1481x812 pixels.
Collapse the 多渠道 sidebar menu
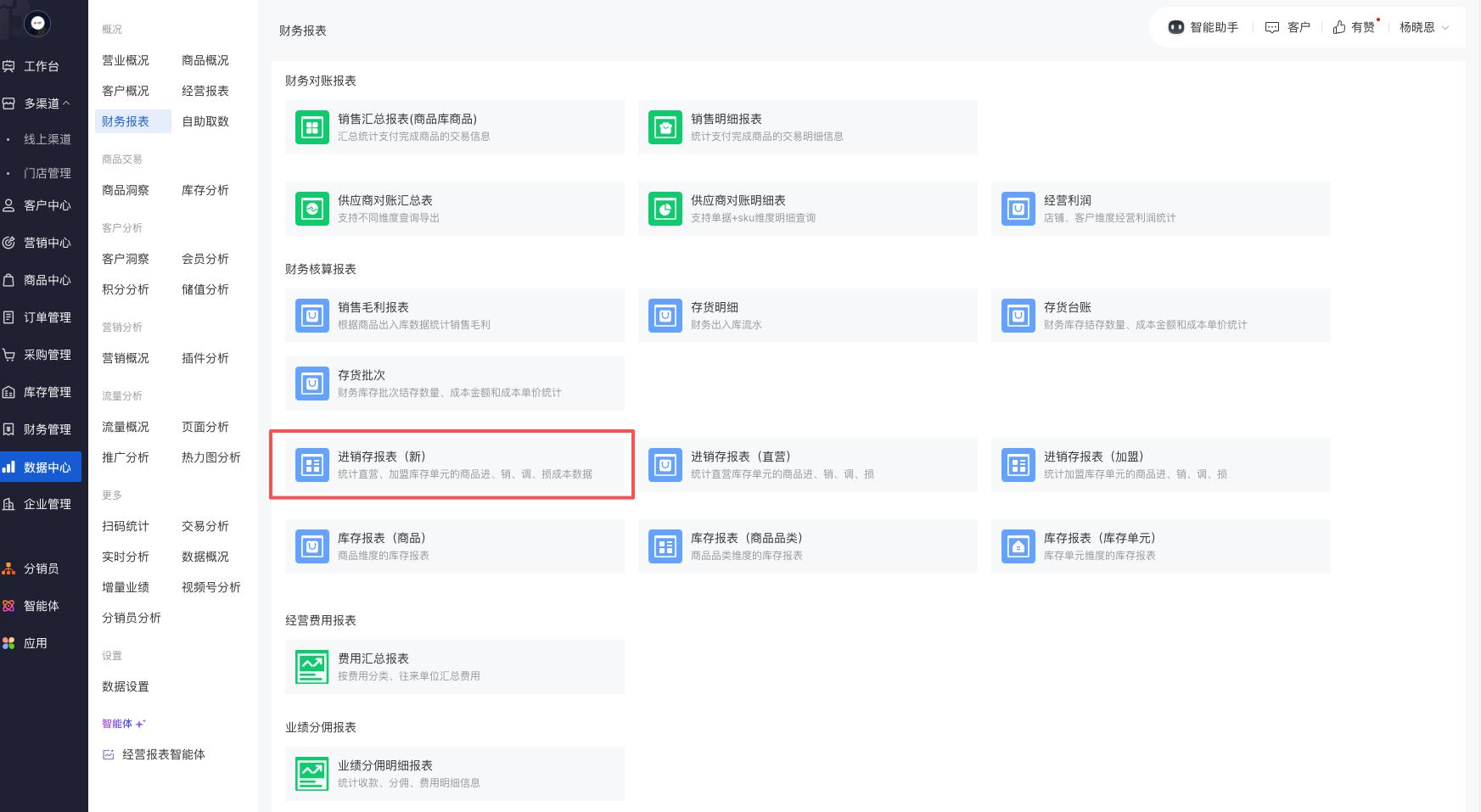[x=66, y=104]
